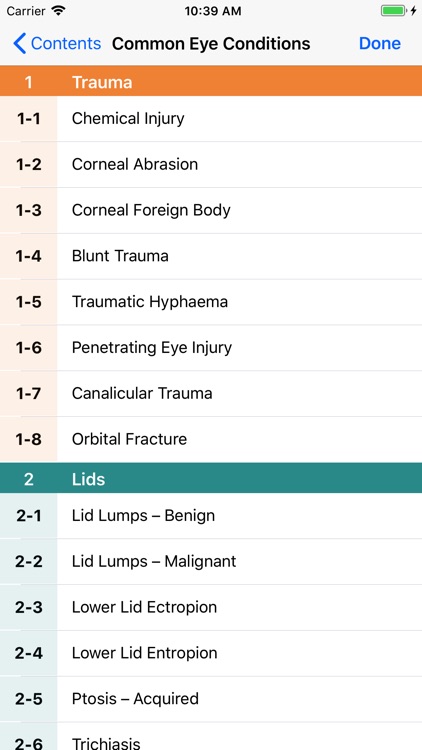Select Corneal Foreign Body item
Image resolution: width=422 pixels, height=750 pixels.
(211, 210)
